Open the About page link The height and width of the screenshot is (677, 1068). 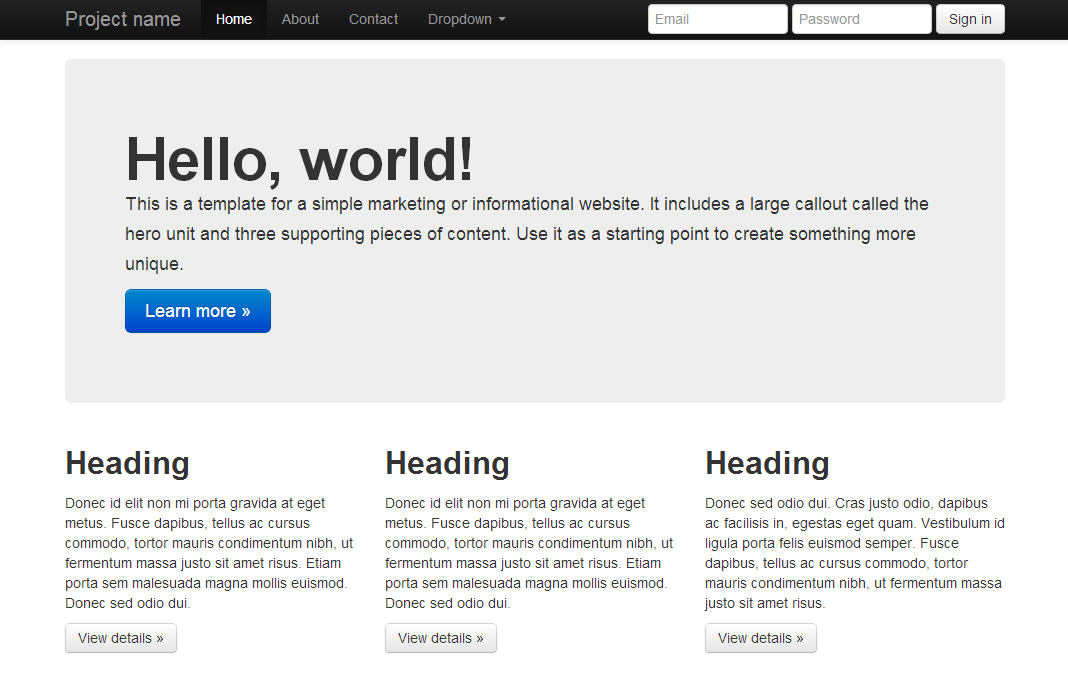click(300, 19)
